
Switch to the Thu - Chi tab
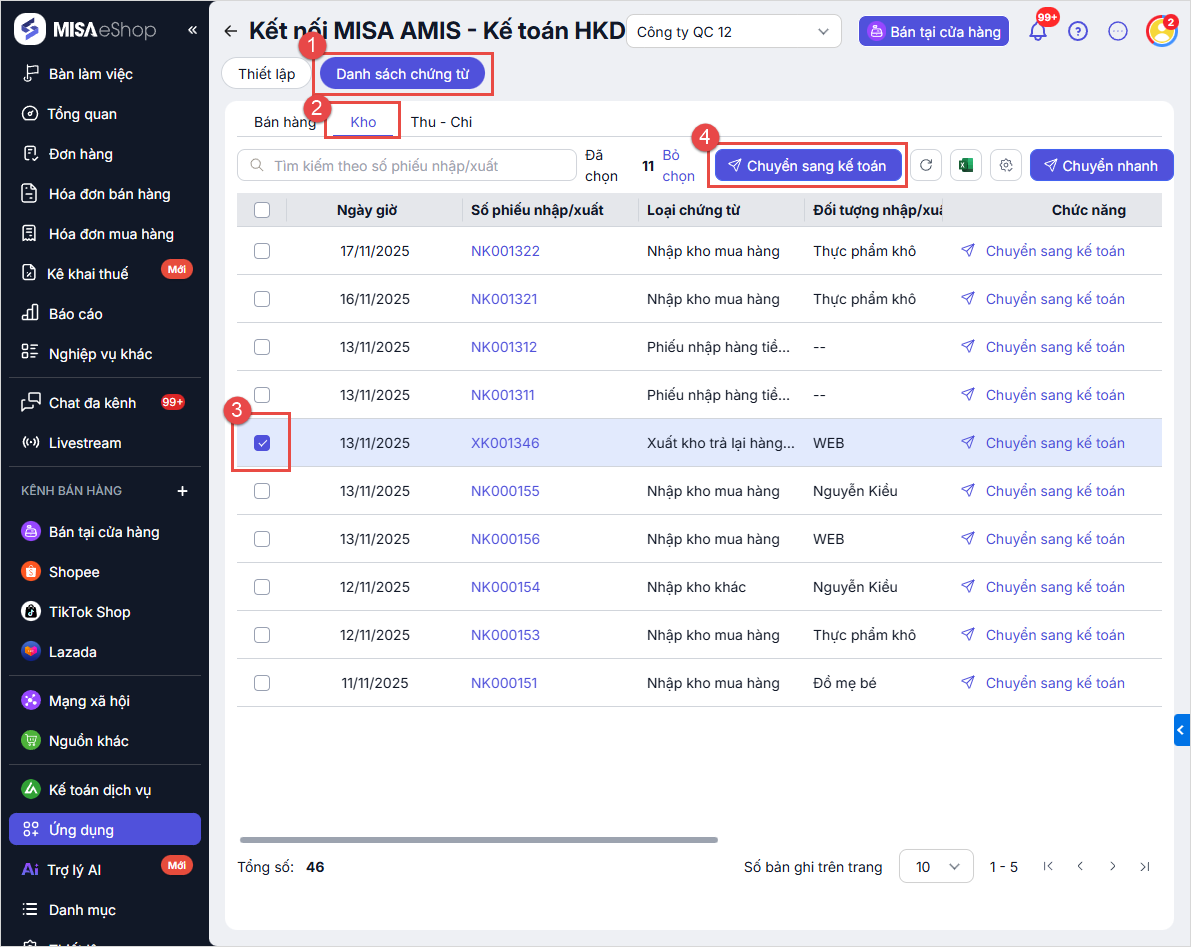click(441, 122)
